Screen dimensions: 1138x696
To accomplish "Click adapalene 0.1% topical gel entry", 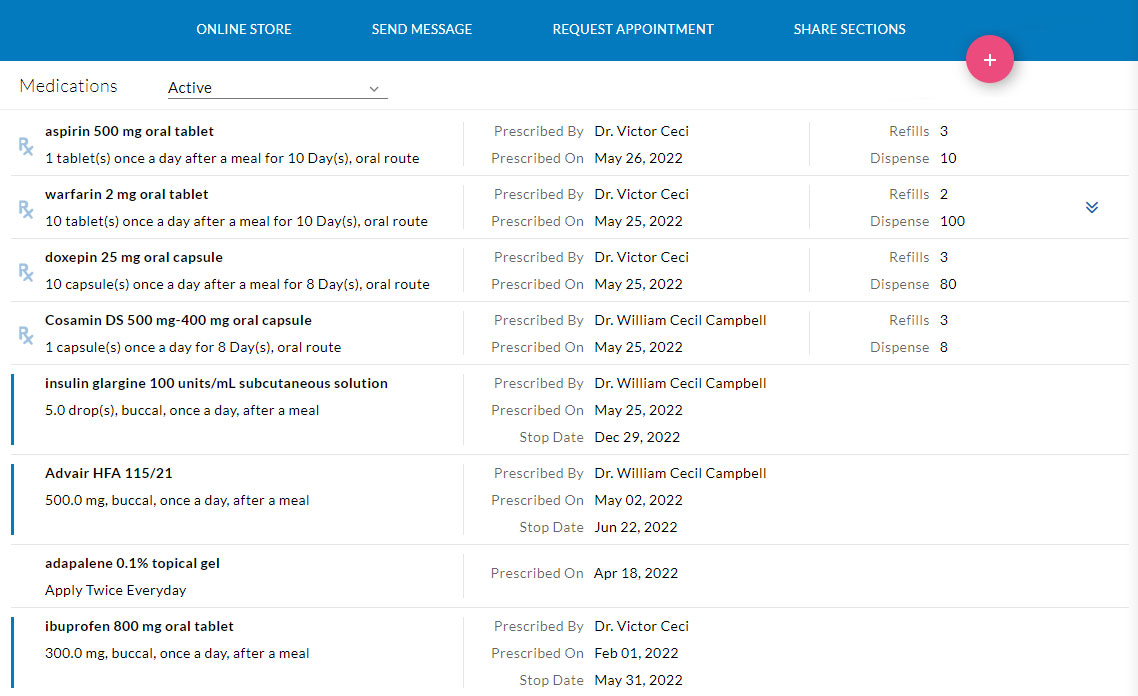I will click(x=132, y=563).
